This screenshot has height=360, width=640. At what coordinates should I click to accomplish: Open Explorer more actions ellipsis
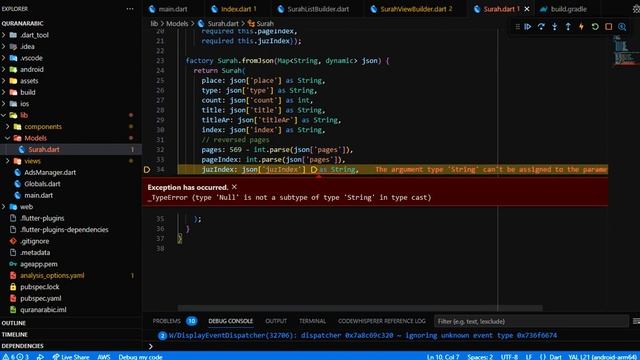point(130,9)
